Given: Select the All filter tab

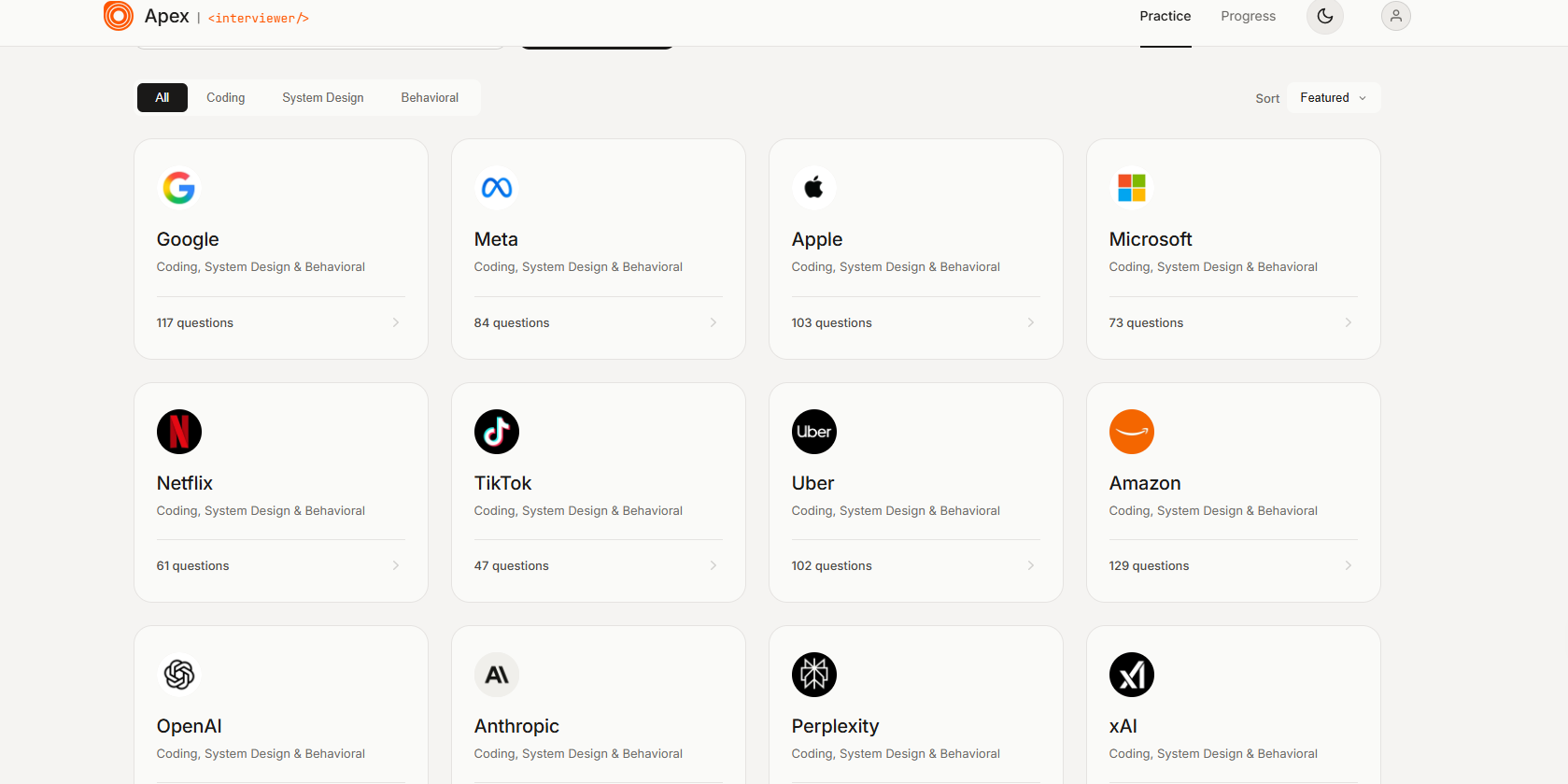Looking at the screenshot, I should coord(162,98).
